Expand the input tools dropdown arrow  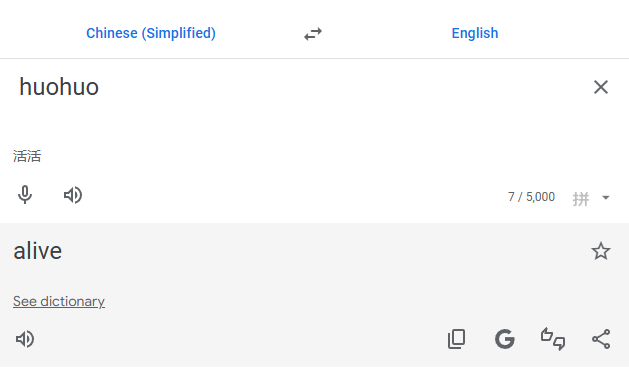606,197
